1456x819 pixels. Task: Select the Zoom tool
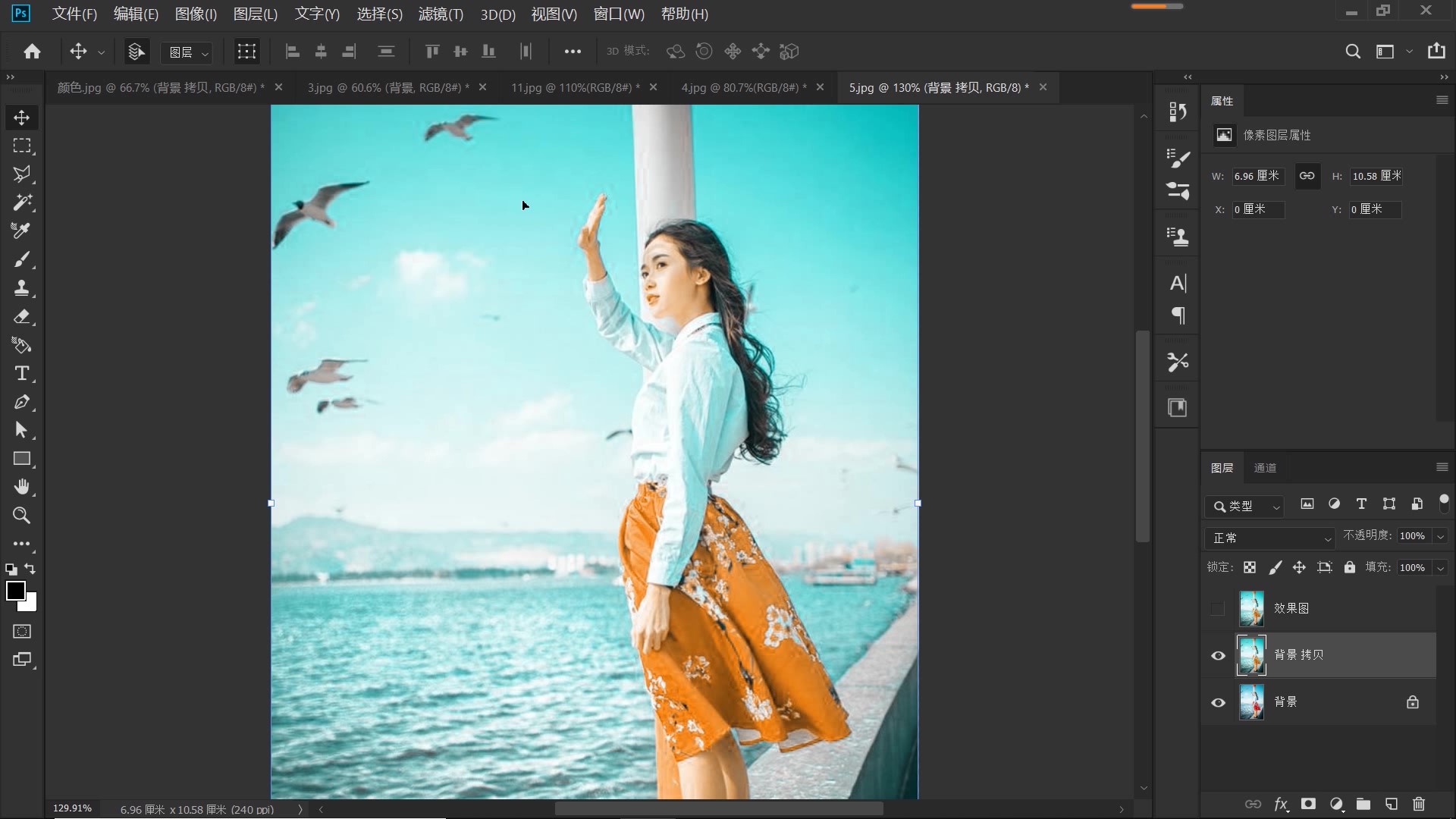pos(21,516)
